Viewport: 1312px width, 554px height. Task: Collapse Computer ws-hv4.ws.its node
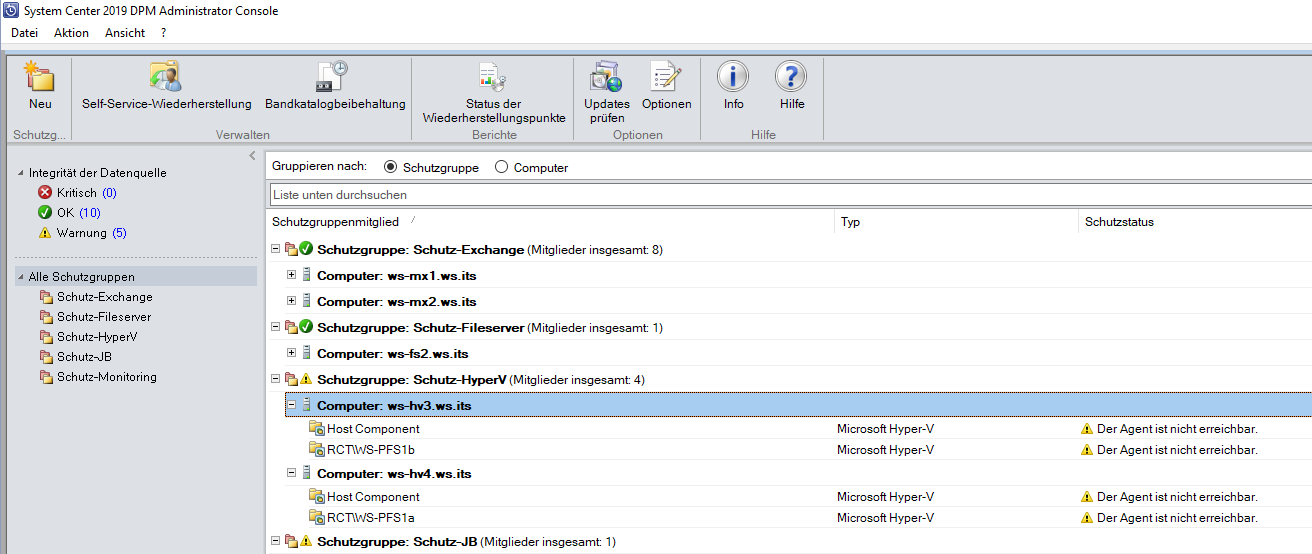point(292,473)
